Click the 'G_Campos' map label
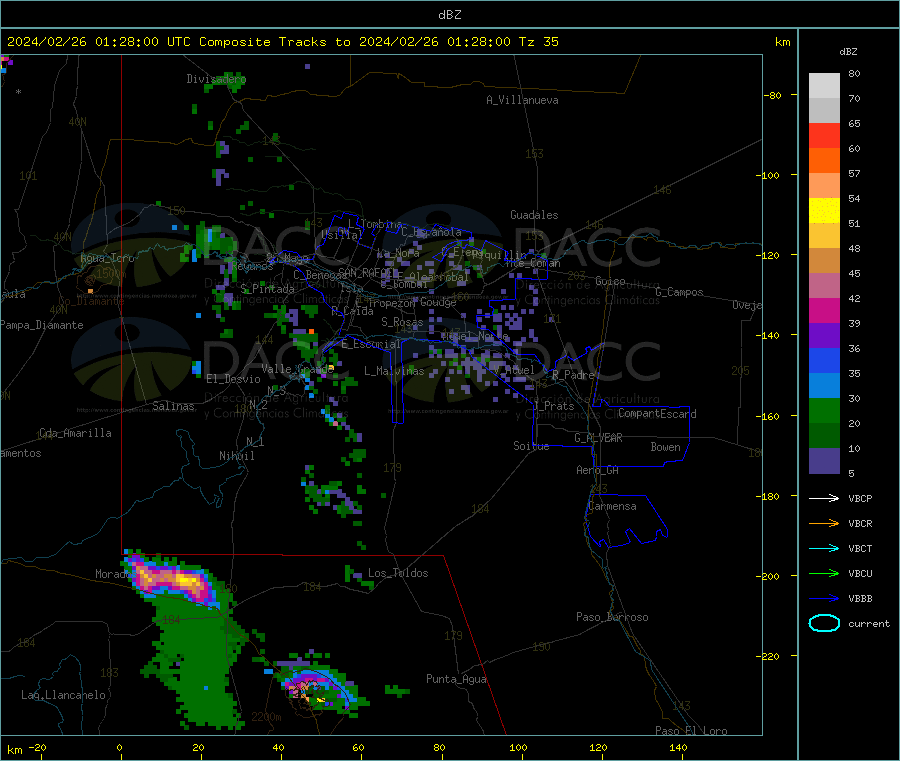The width and height of the screenshot is (900, 761). [x=679, y=292]
